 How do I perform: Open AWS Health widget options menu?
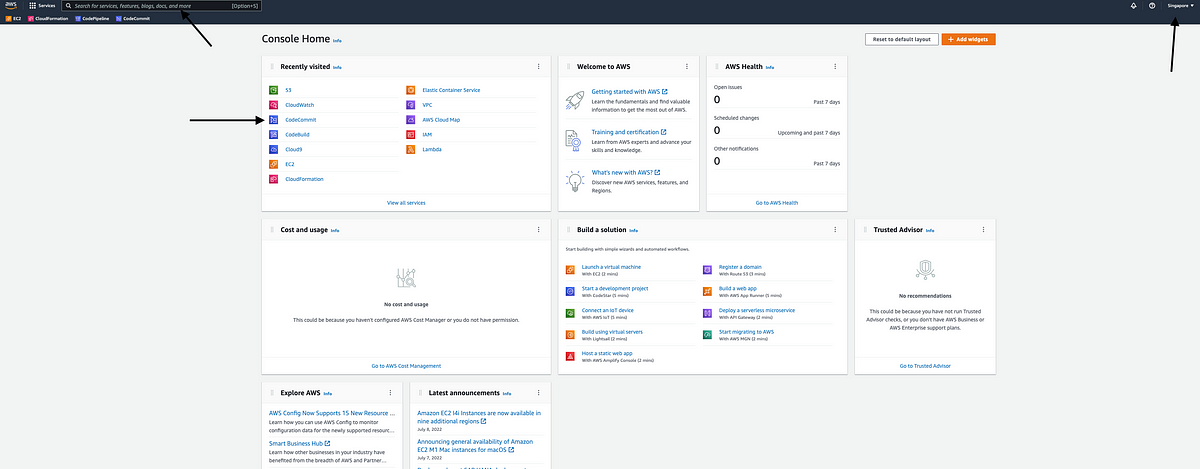pos(834,67)
